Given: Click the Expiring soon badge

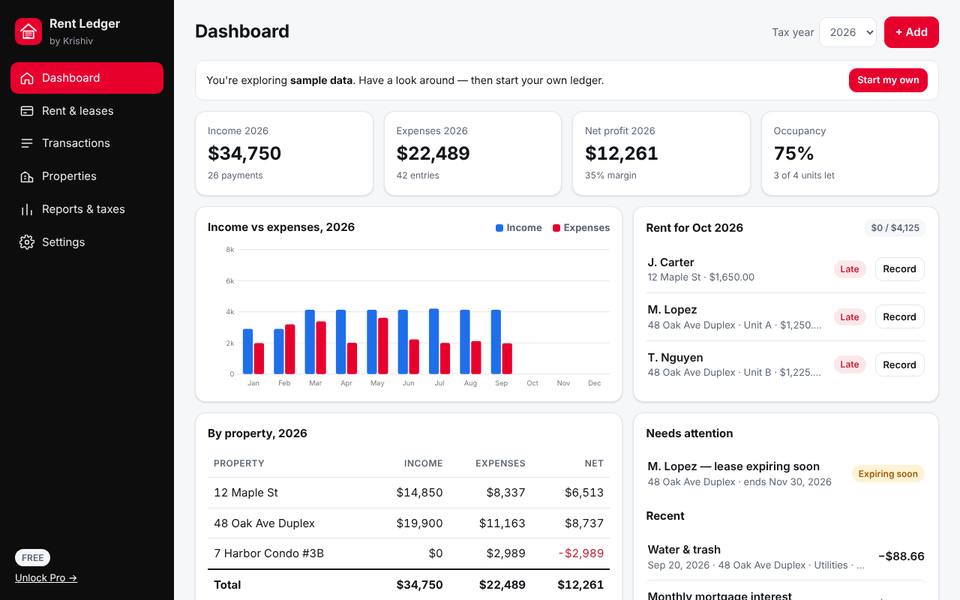Looking at the screenshot, I should click(x=888, y=474).
